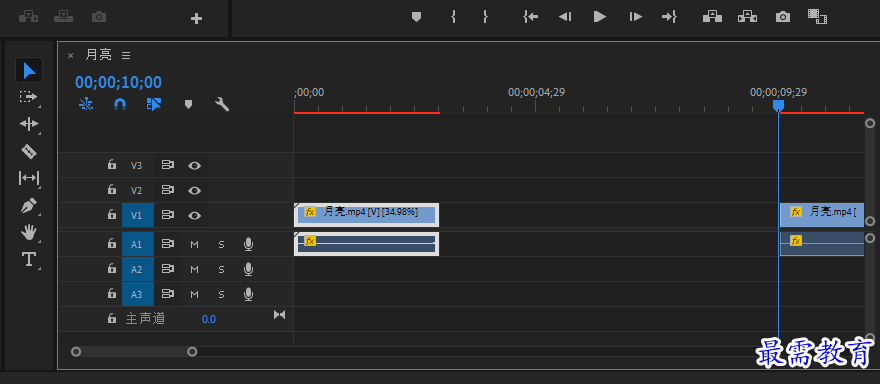This screenshot has width=880, height=384.
Task: Select the Type tool
Action: (29, 259)
